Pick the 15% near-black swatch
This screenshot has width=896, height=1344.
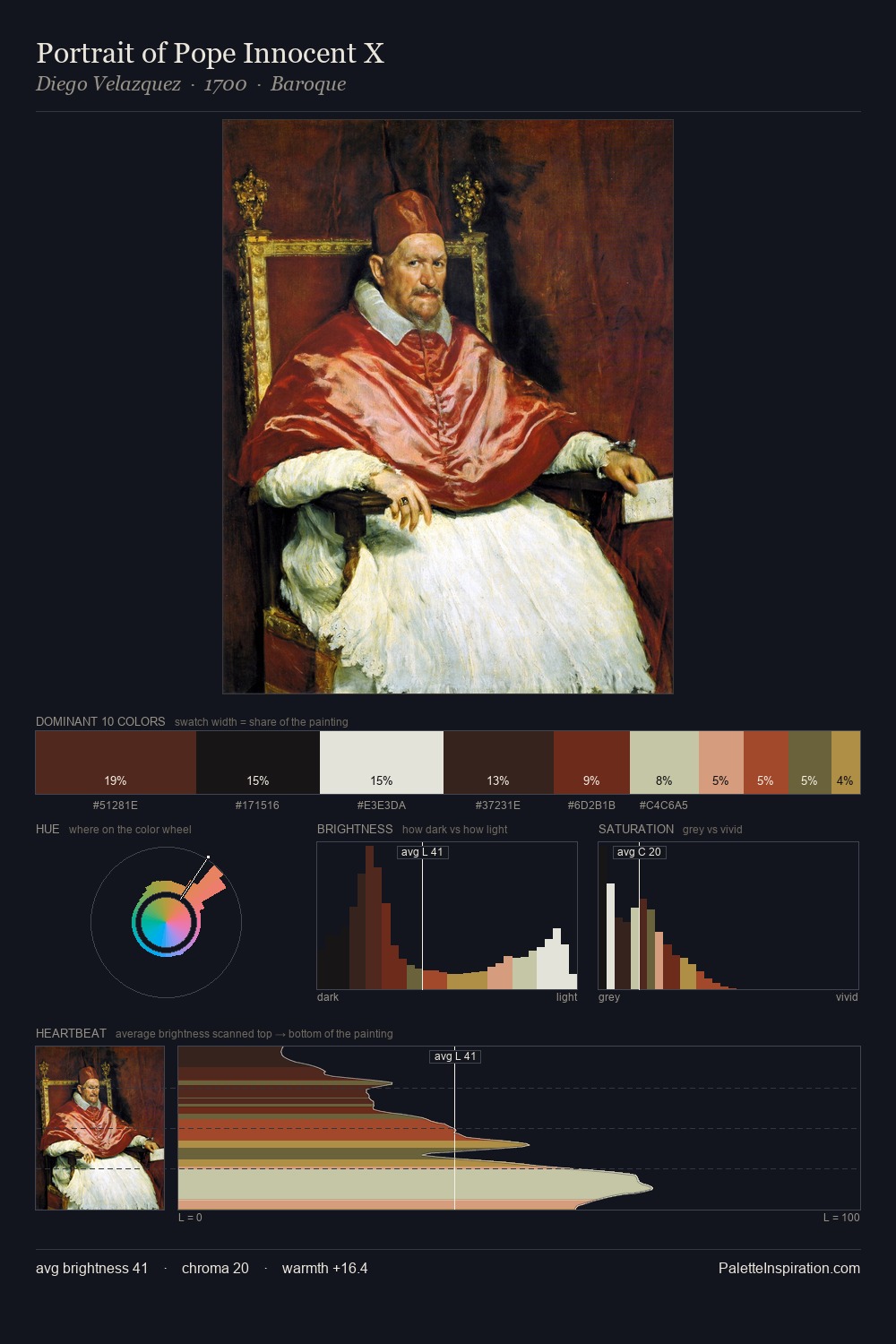tap(258, 762)
